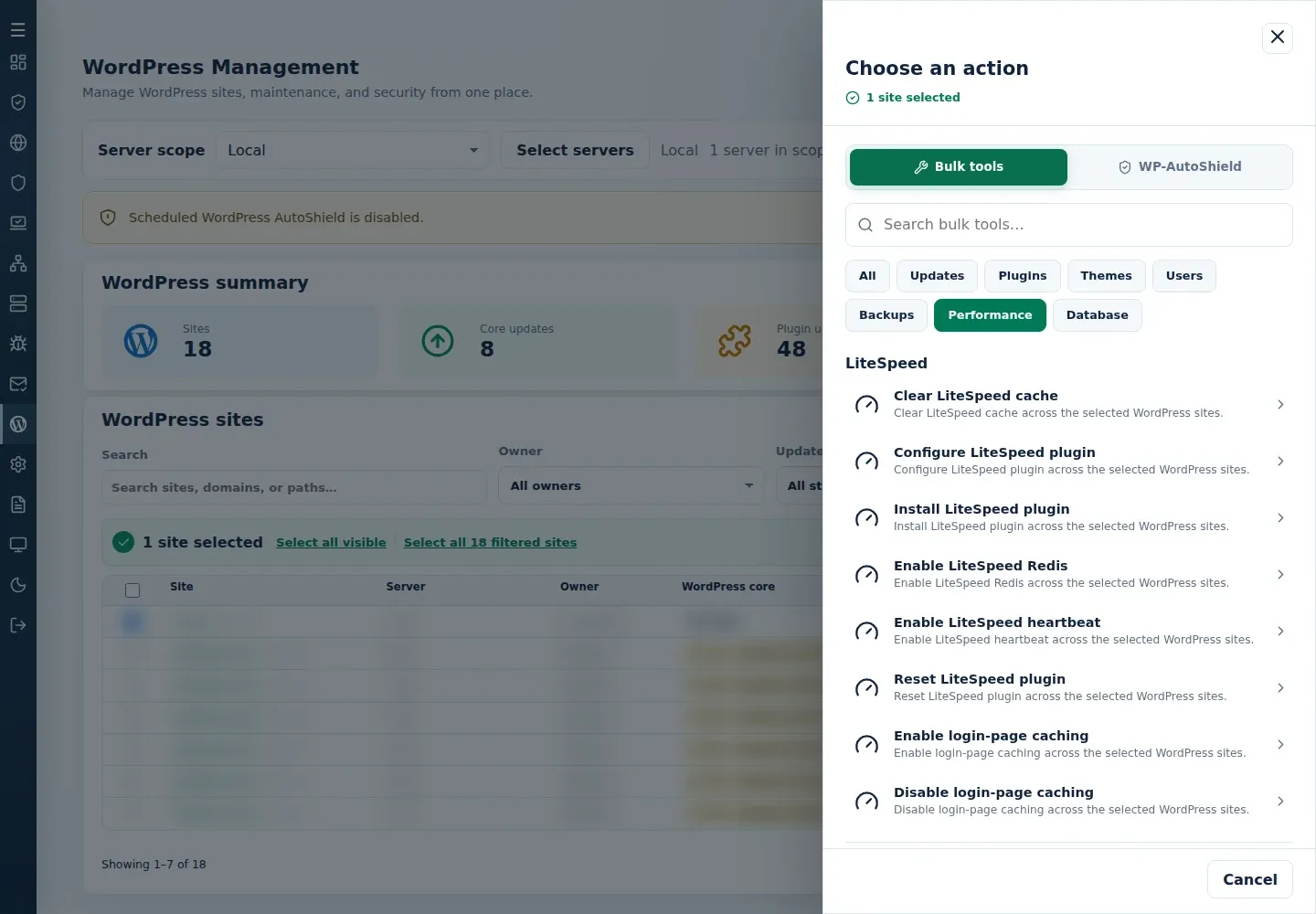The height and width of the screenshot is (914, 1316).
Task: Click the Select all visible link
Action: pyautogui.click(x=331, y=542)
